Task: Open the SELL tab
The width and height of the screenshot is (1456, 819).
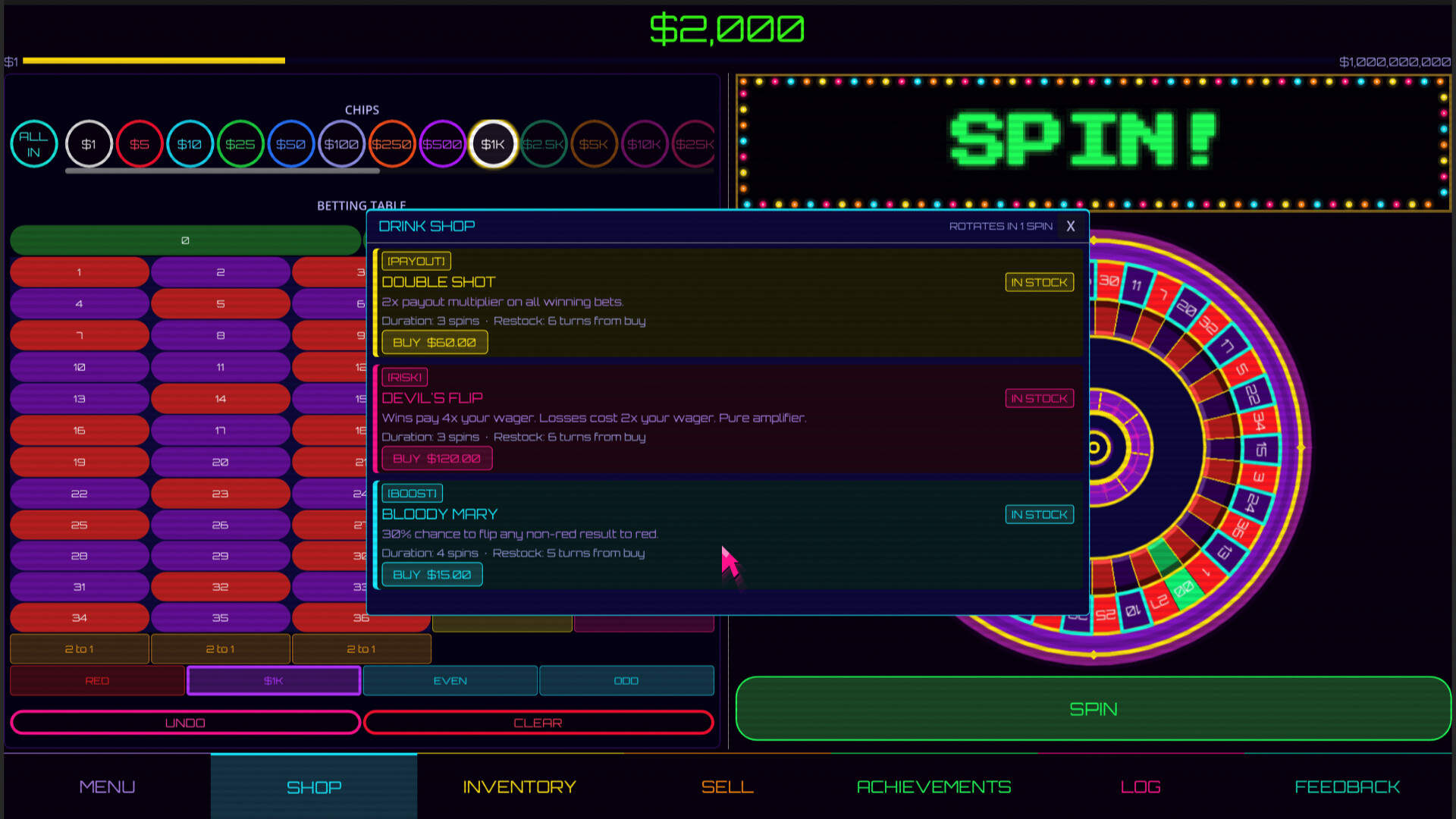Action: tap(727, 787)
